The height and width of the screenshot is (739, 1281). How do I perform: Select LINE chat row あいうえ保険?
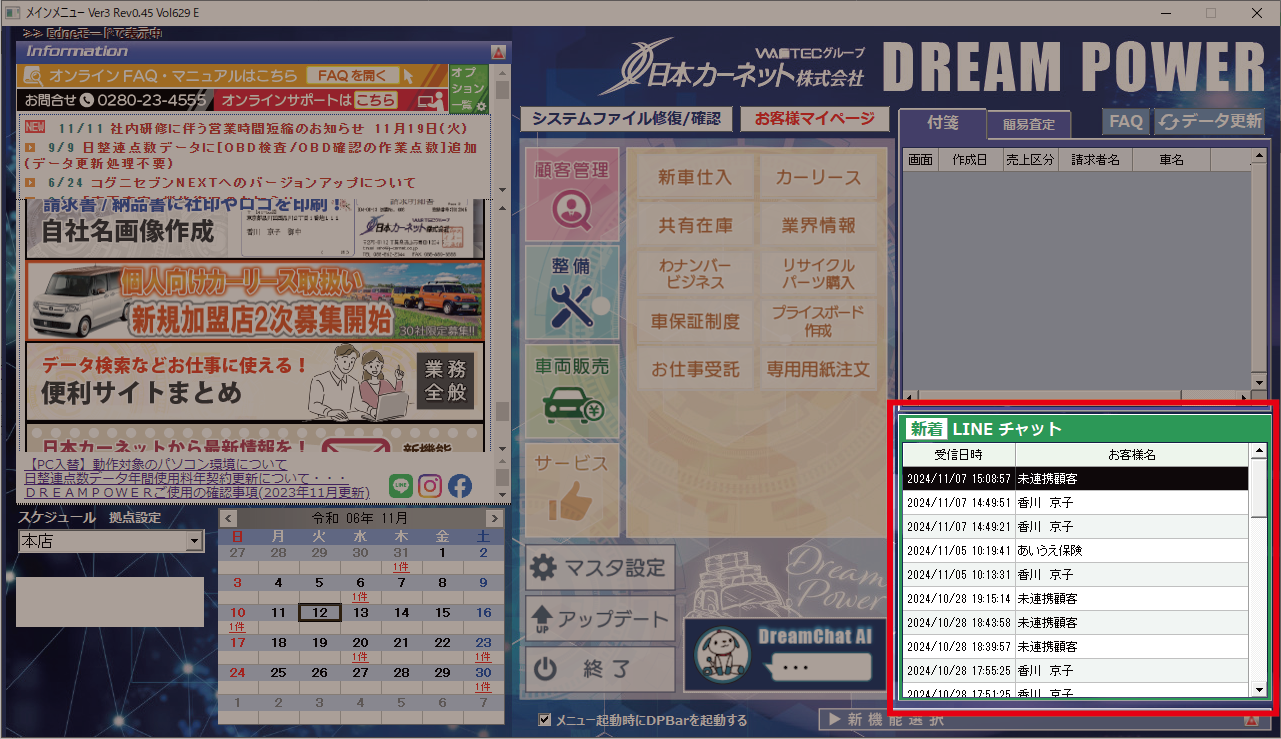1075,551
